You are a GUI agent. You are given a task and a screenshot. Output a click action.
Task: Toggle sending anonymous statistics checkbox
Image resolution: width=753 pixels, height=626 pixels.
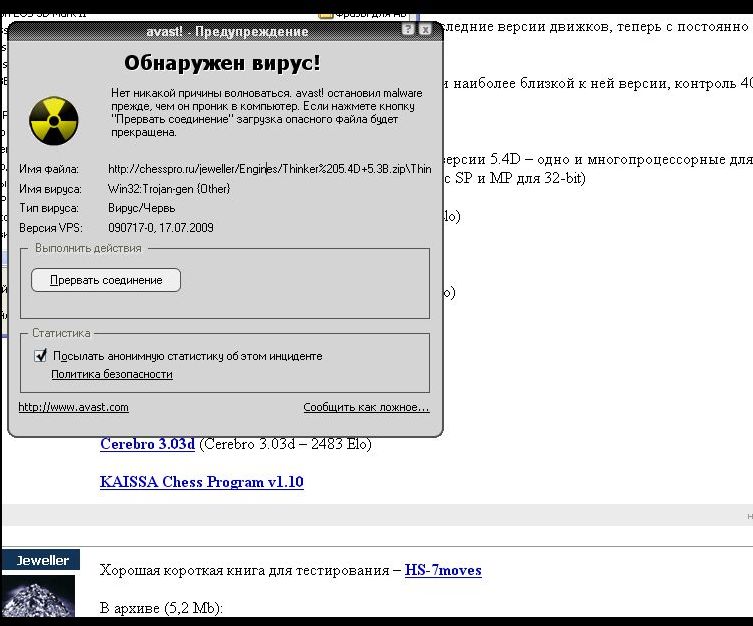pos(41,355)
